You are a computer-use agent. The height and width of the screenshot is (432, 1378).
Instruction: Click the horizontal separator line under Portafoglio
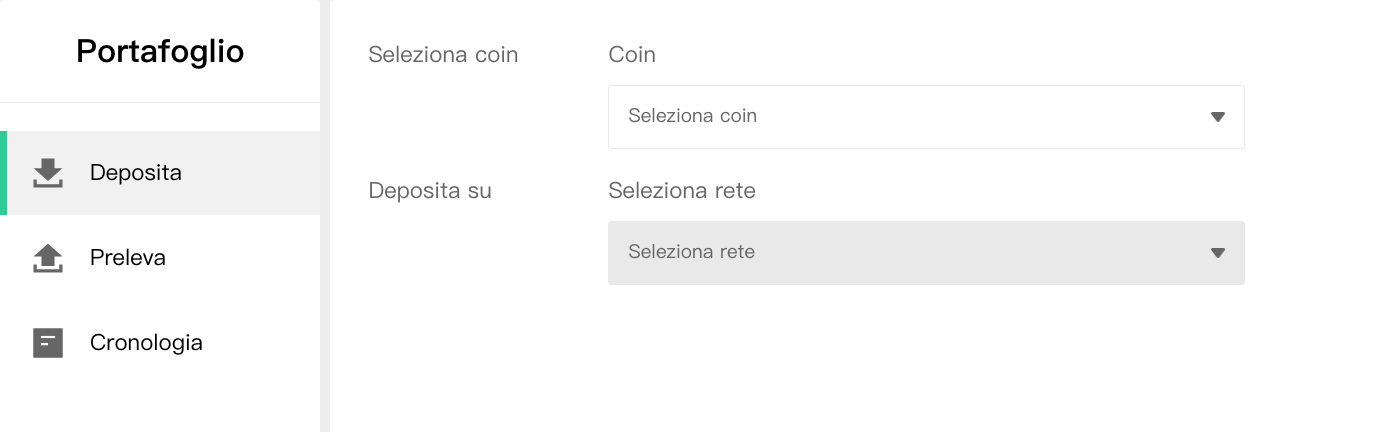(x=160, y=102)
